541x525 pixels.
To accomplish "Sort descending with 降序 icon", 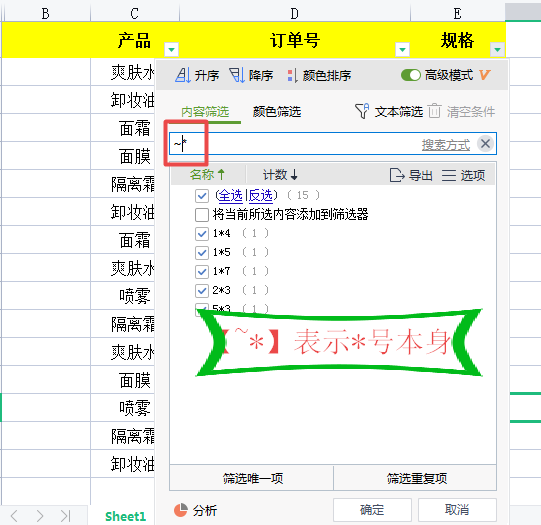I will 237,75.
